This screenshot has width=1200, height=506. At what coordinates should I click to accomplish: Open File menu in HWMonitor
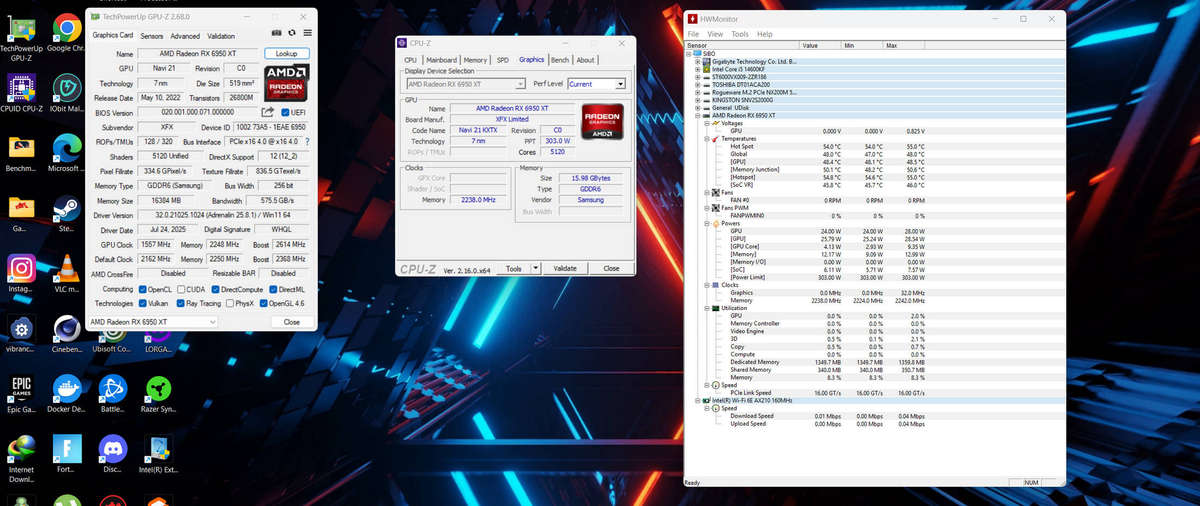click(x=693, y=34)
